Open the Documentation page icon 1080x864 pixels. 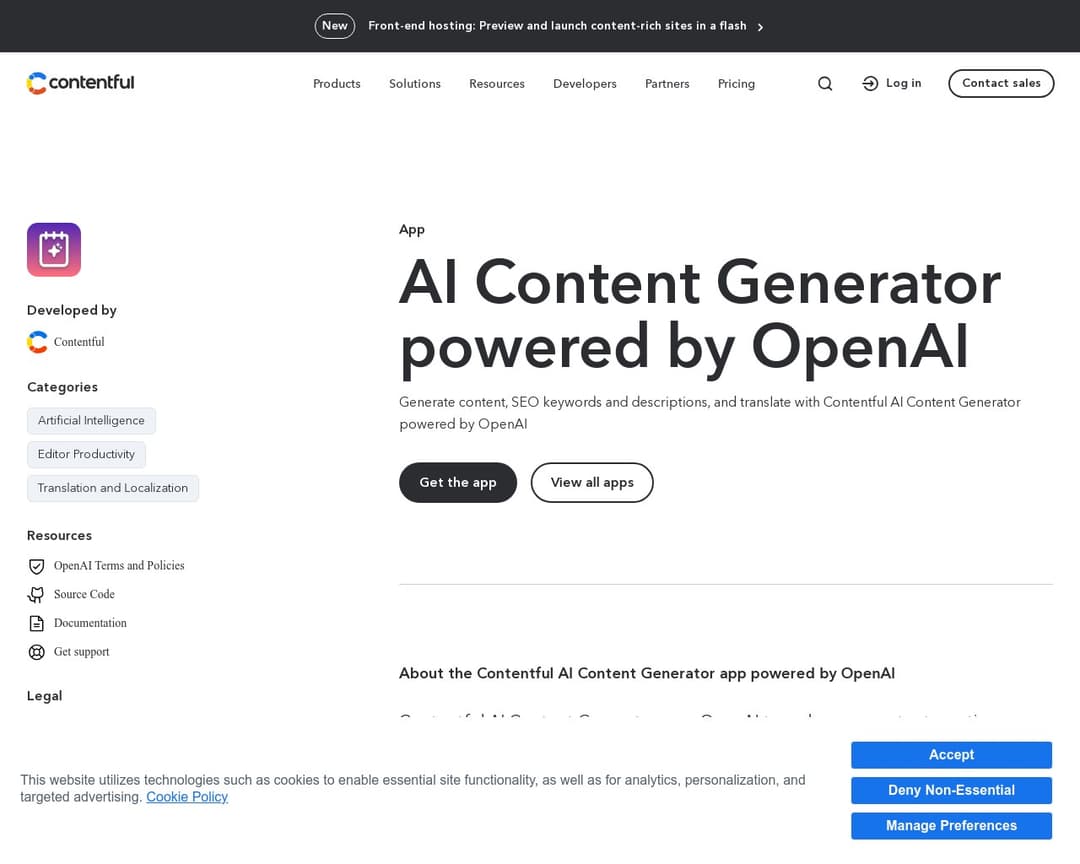tap(36, 623)
